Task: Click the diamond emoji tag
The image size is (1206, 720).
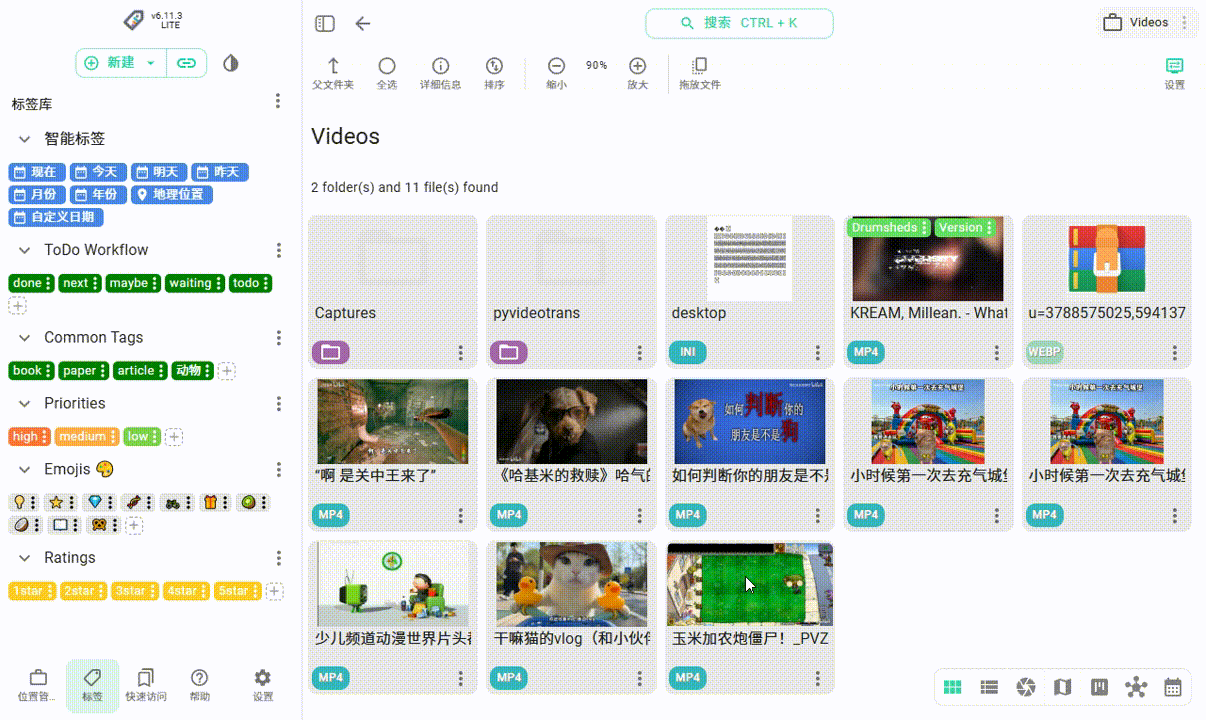Action: click(x=101, y=503)
